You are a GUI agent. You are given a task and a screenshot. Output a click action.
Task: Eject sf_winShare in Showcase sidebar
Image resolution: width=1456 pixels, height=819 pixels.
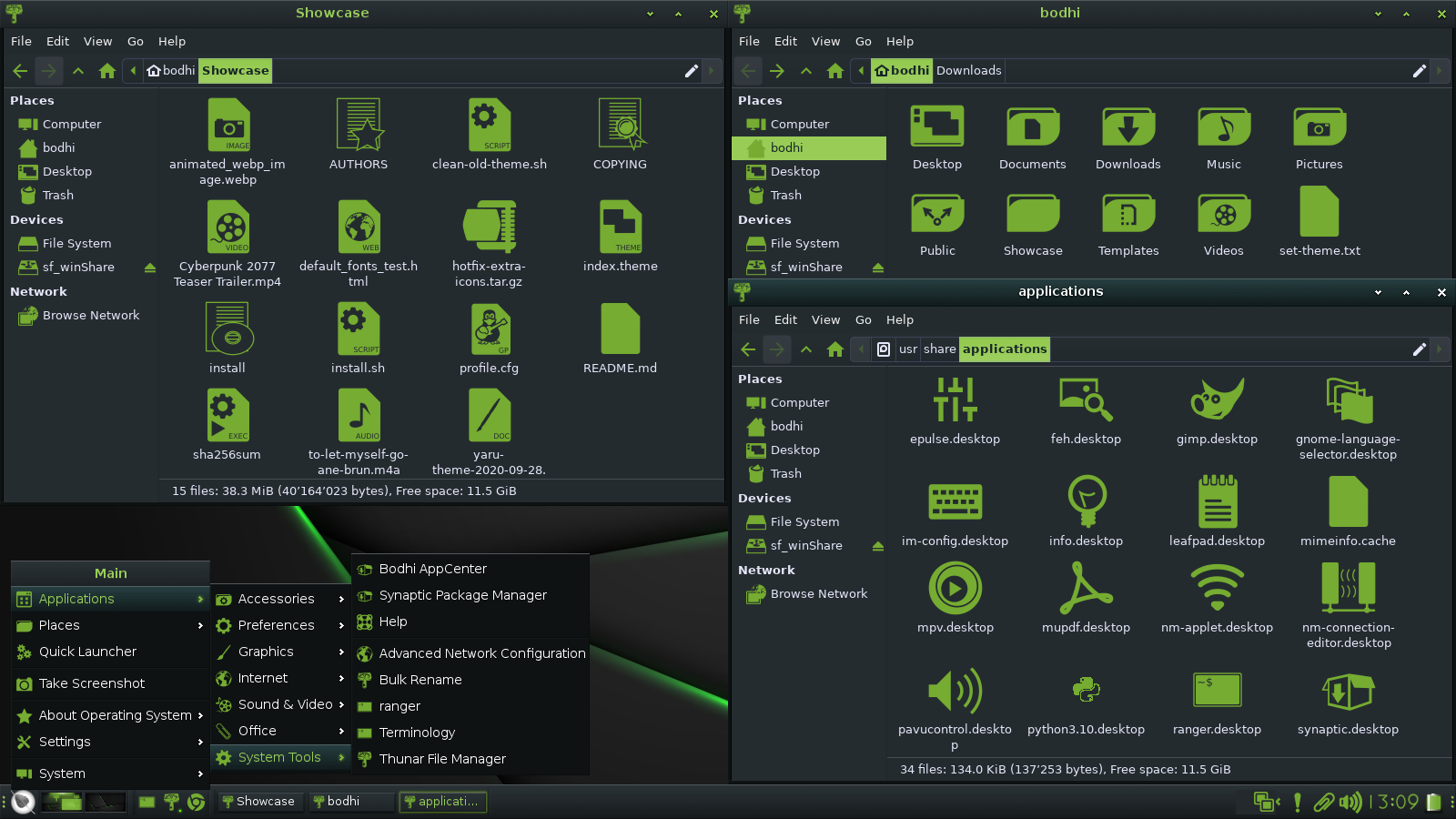[x=150, y=268]
